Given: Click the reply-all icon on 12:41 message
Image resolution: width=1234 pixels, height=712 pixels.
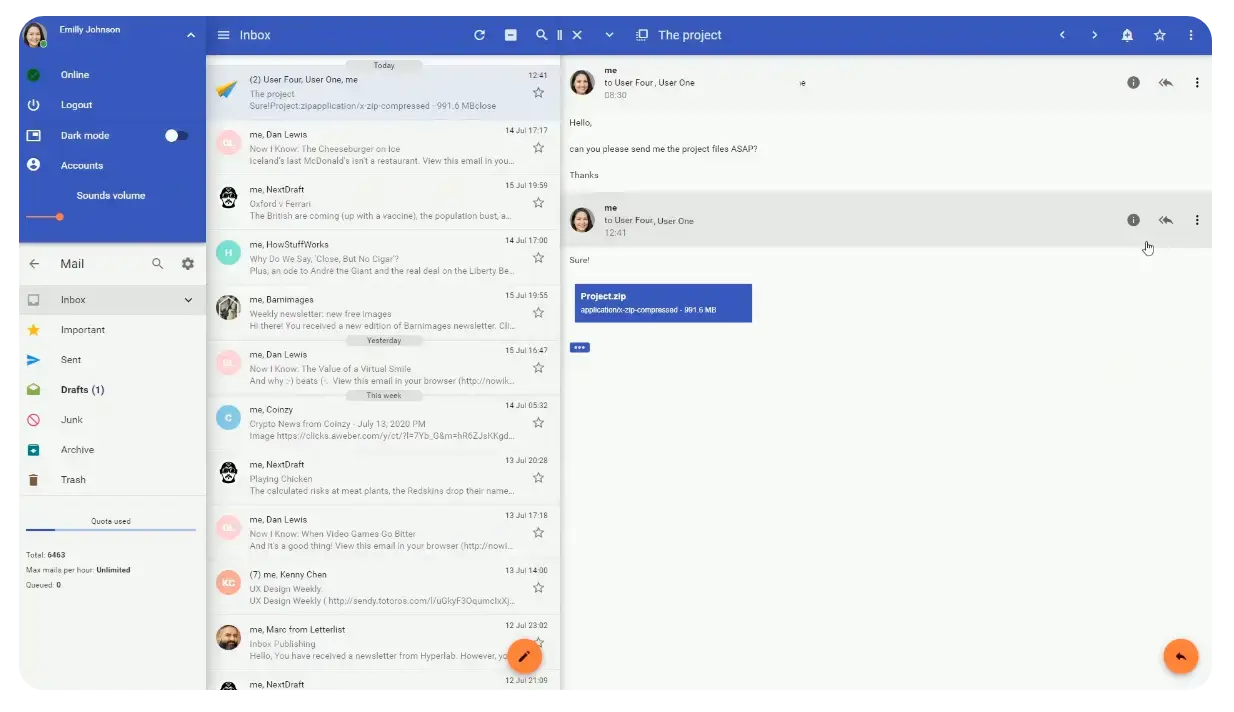Looking at the screenshot, I should [1165, 220].
